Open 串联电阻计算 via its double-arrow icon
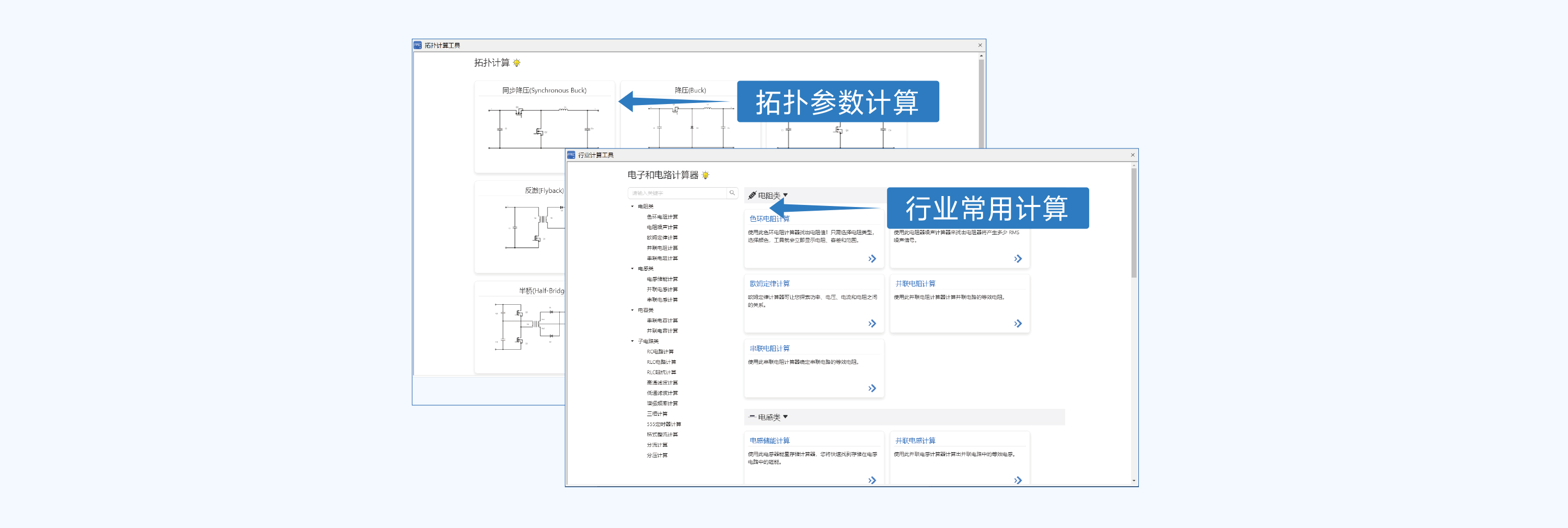The image size is (1568, 528). 872,388
